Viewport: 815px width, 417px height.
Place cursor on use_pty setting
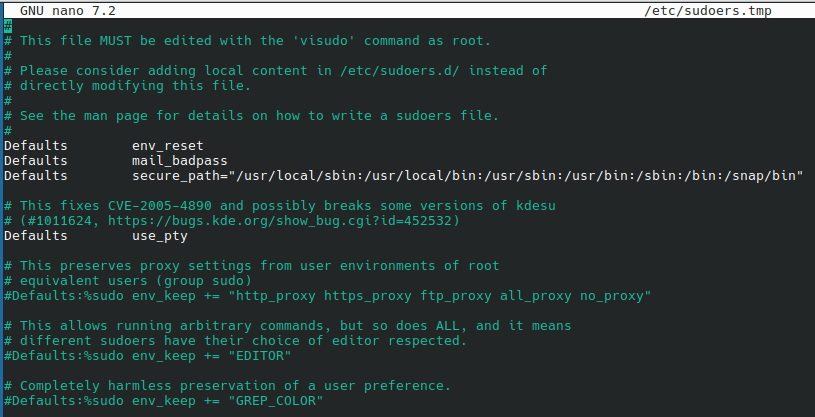pos(159,235)
